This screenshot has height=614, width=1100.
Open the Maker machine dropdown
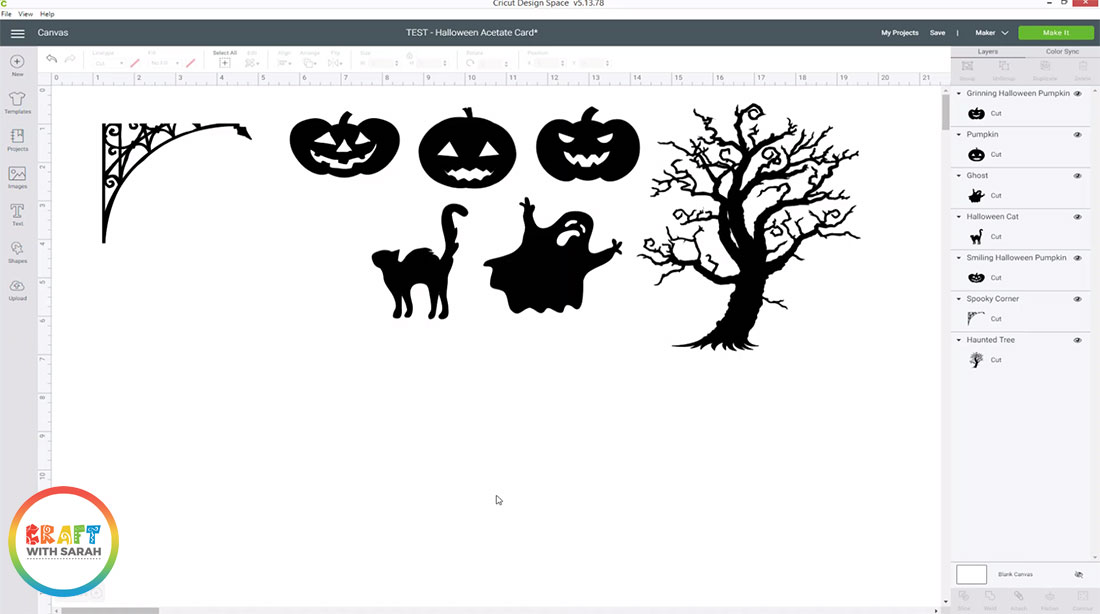(x=991, y=33)
